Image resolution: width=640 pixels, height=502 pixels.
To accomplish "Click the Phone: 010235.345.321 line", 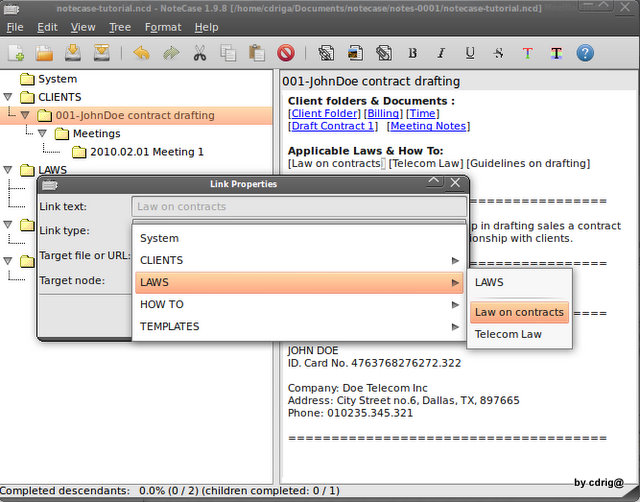I will [350, 413].
